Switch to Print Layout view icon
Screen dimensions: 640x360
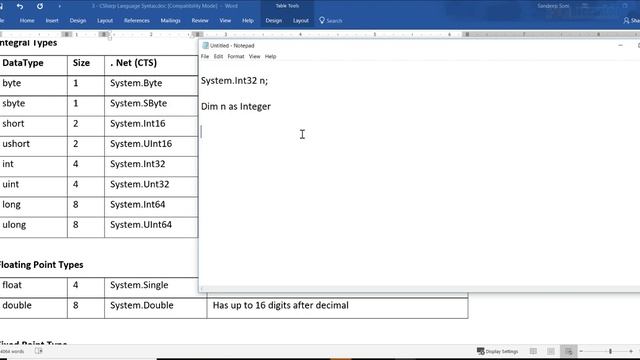551,351
